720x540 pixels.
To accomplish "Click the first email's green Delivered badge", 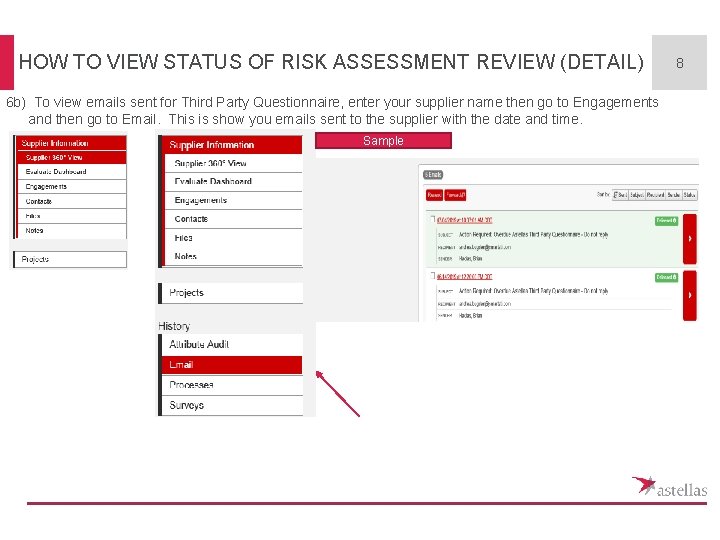I will coord(666,221).
